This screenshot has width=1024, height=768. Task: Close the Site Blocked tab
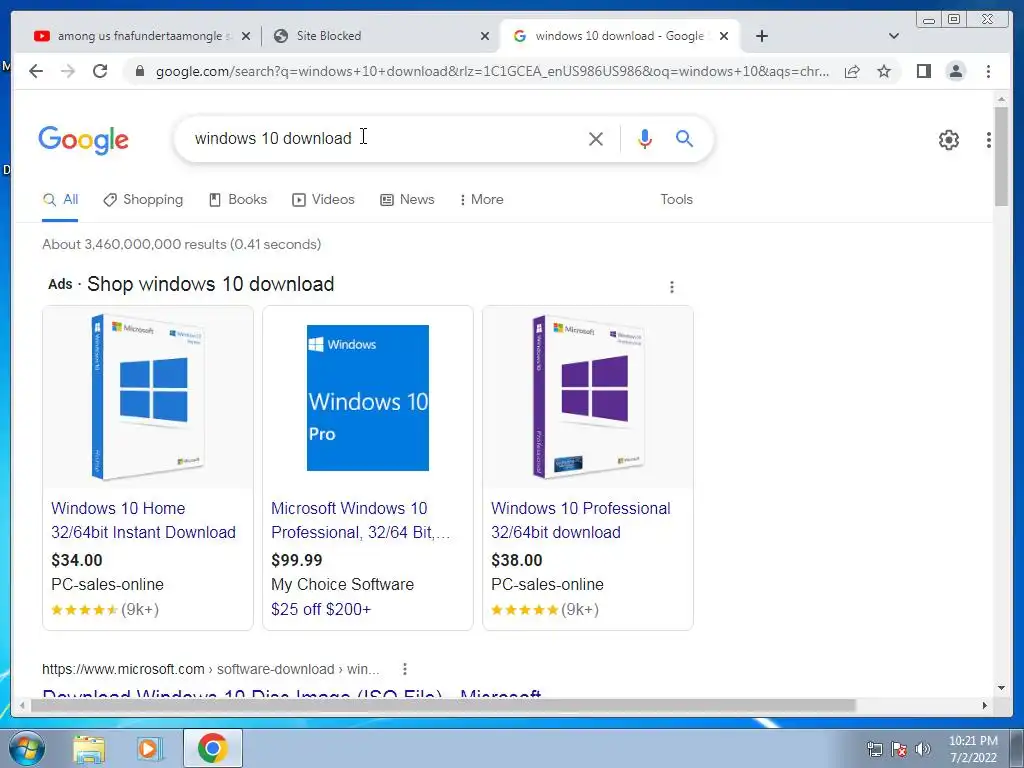pos(485,36)
